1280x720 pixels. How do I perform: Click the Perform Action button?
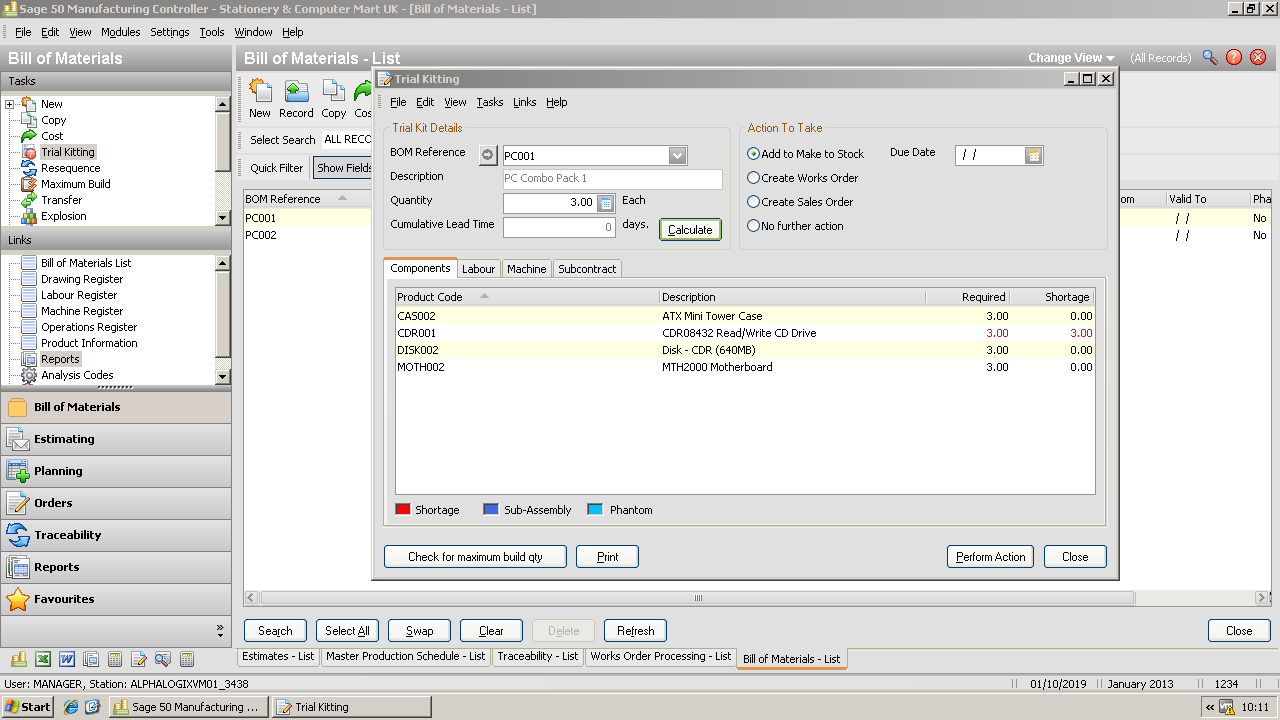click(990, 557)
